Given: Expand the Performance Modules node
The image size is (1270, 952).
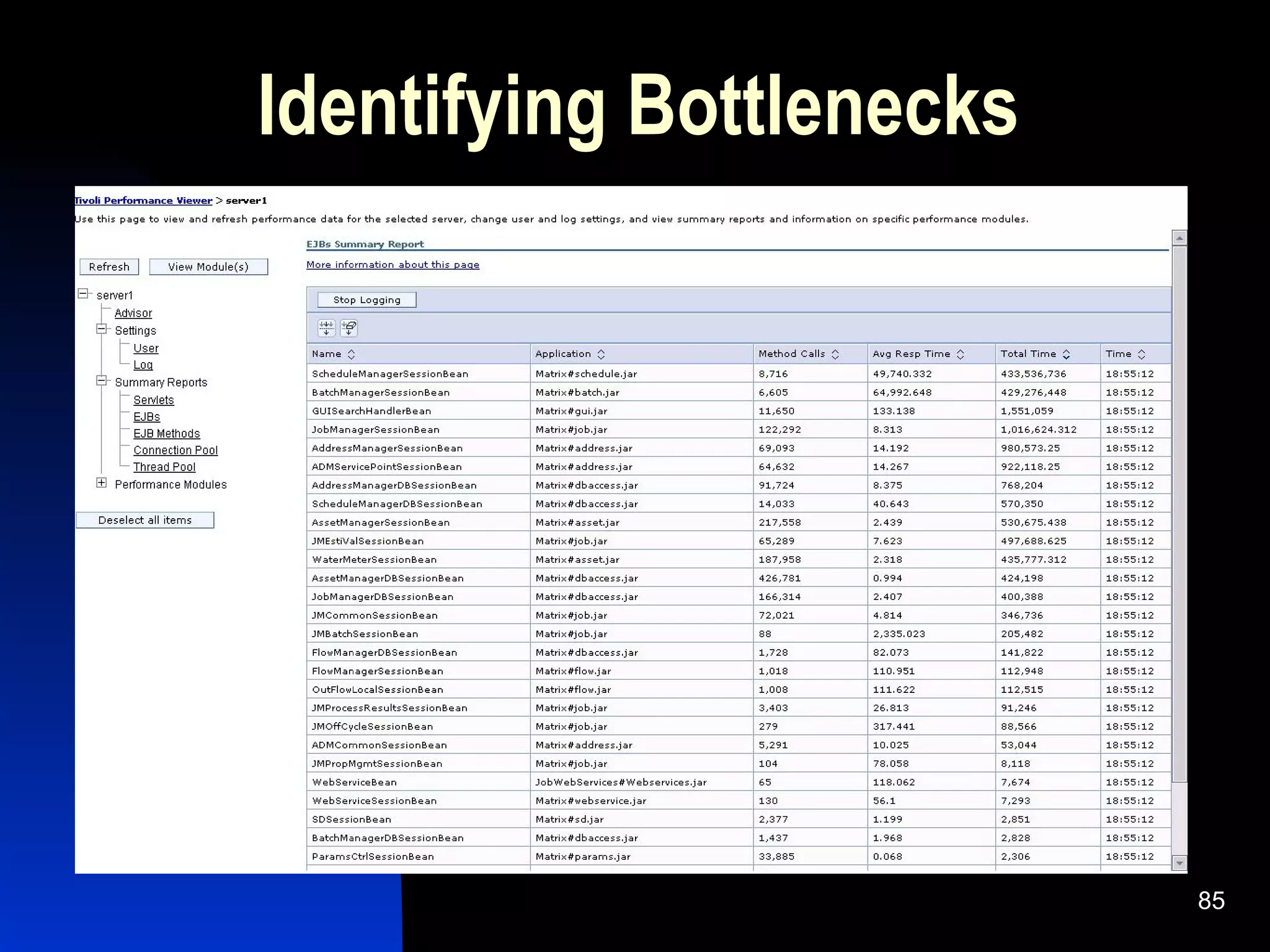Looking at the screenshot, I should (102, 483).
